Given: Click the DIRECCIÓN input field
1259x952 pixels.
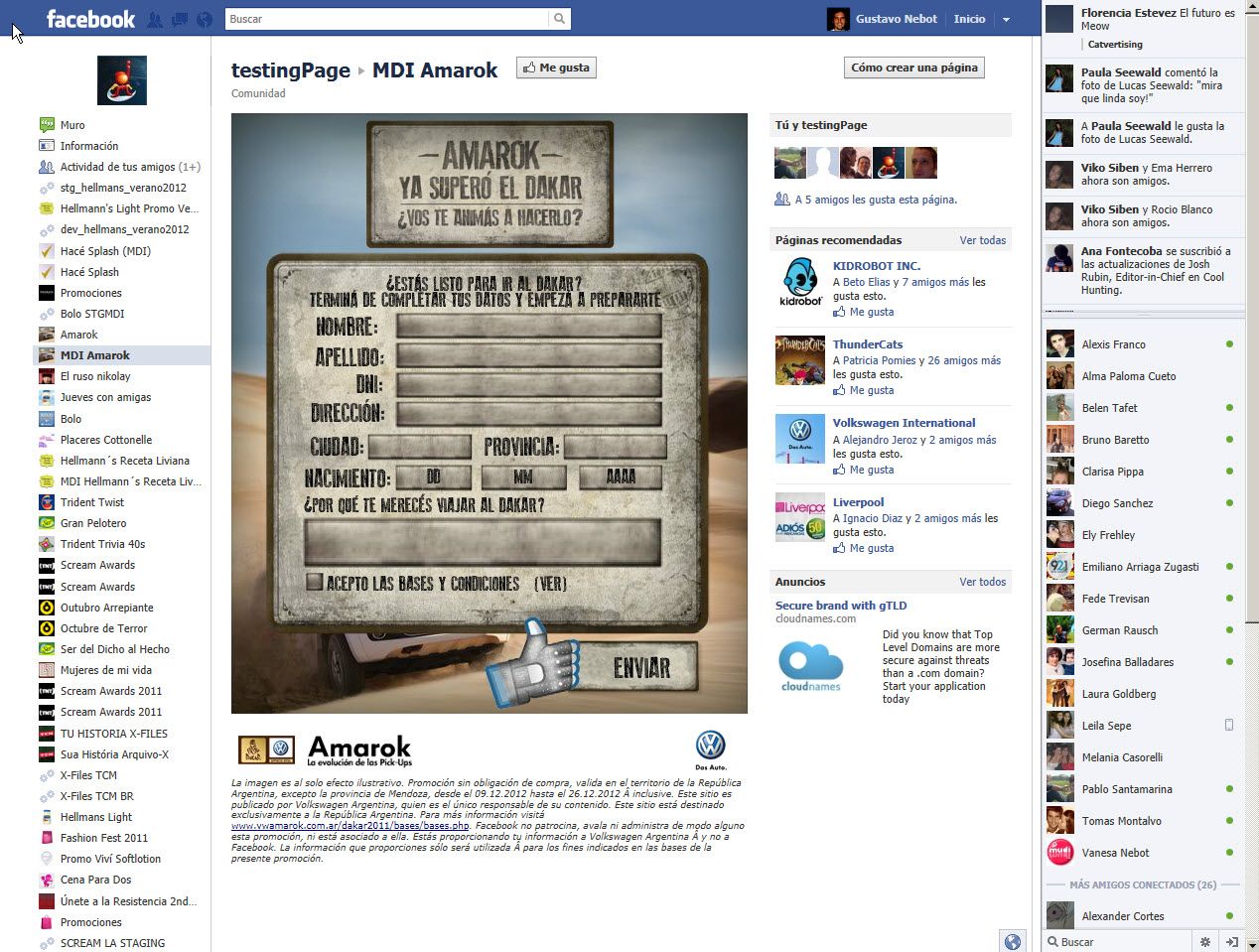Looking at the screenshot, I should pos(528,414).
